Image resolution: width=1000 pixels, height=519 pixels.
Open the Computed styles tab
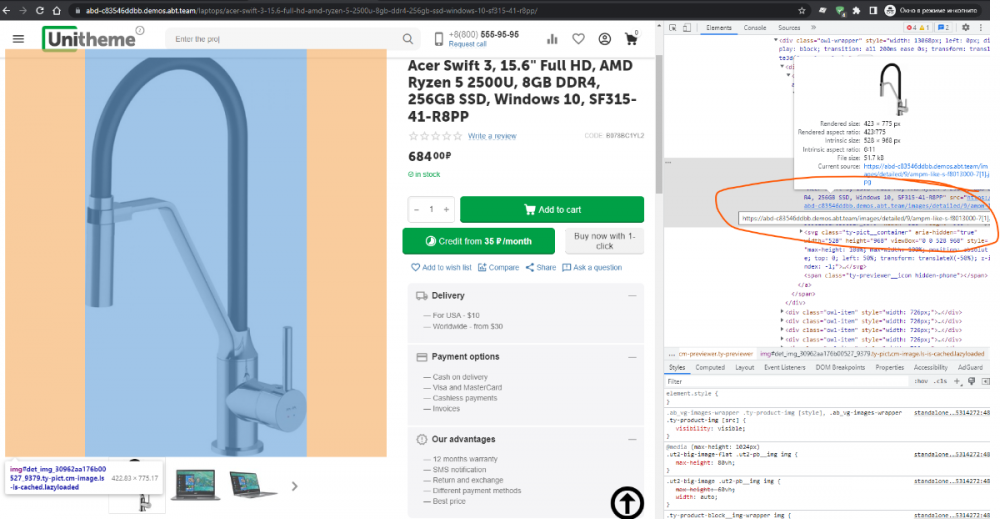[710, 367]
